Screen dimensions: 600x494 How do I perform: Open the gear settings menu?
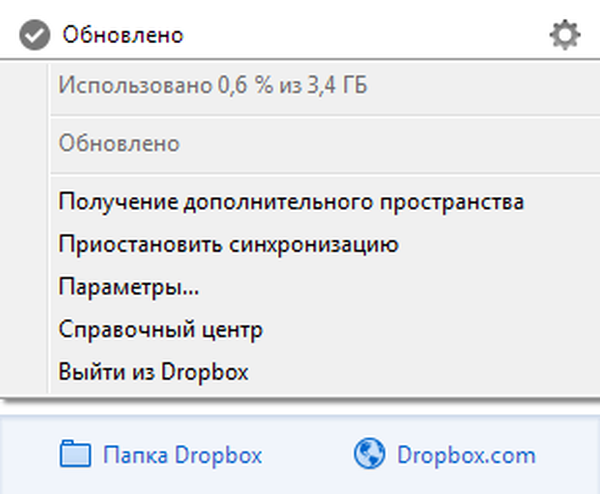[x=564, y=36]
